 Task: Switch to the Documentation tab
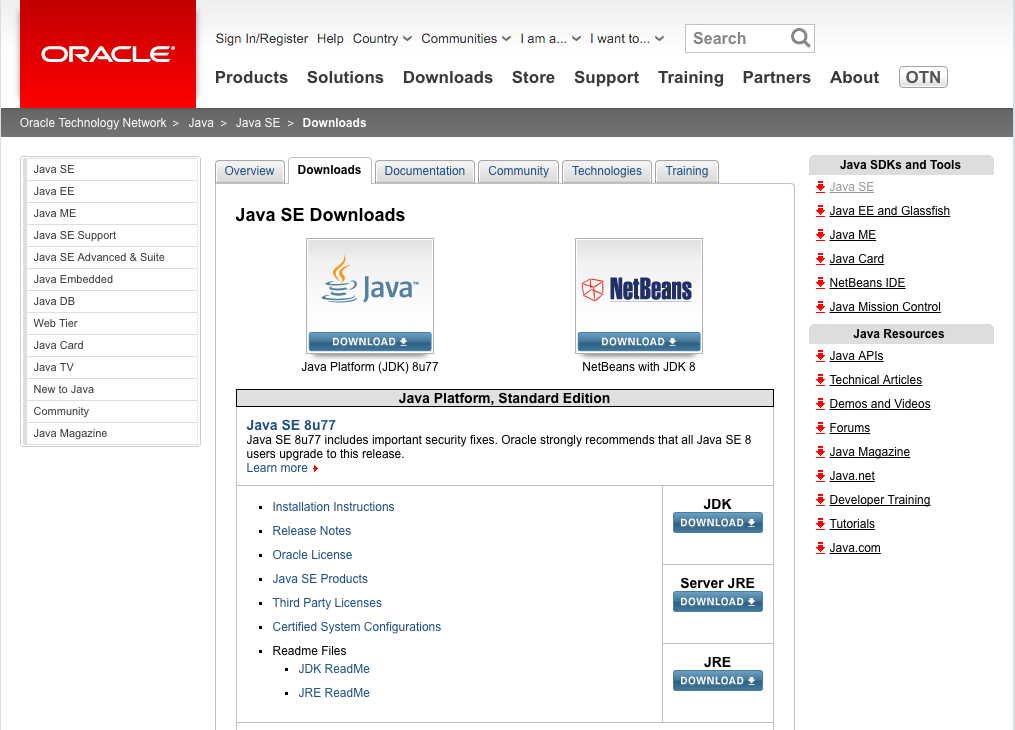[425, 171]
